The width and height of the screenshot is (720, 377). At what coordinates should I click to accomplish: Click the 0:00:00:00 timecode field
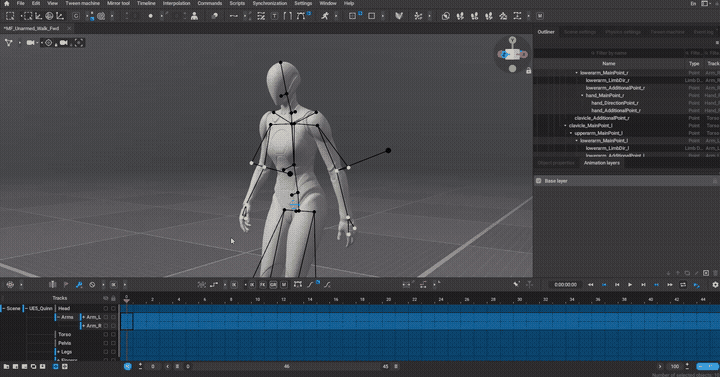(x=565, y=285)
